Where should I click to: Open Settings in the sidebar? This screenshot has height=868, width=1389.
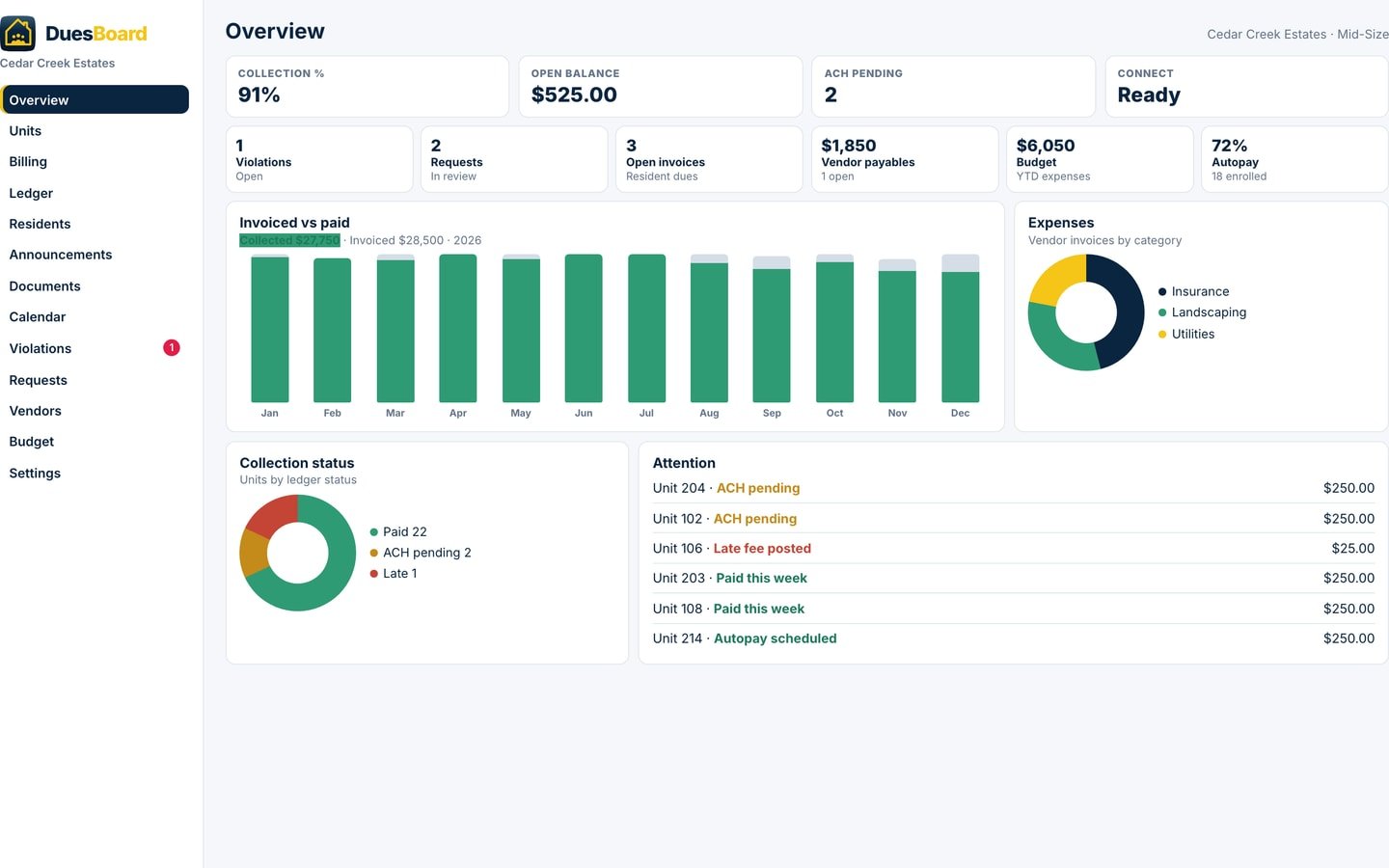coord(95,474)
